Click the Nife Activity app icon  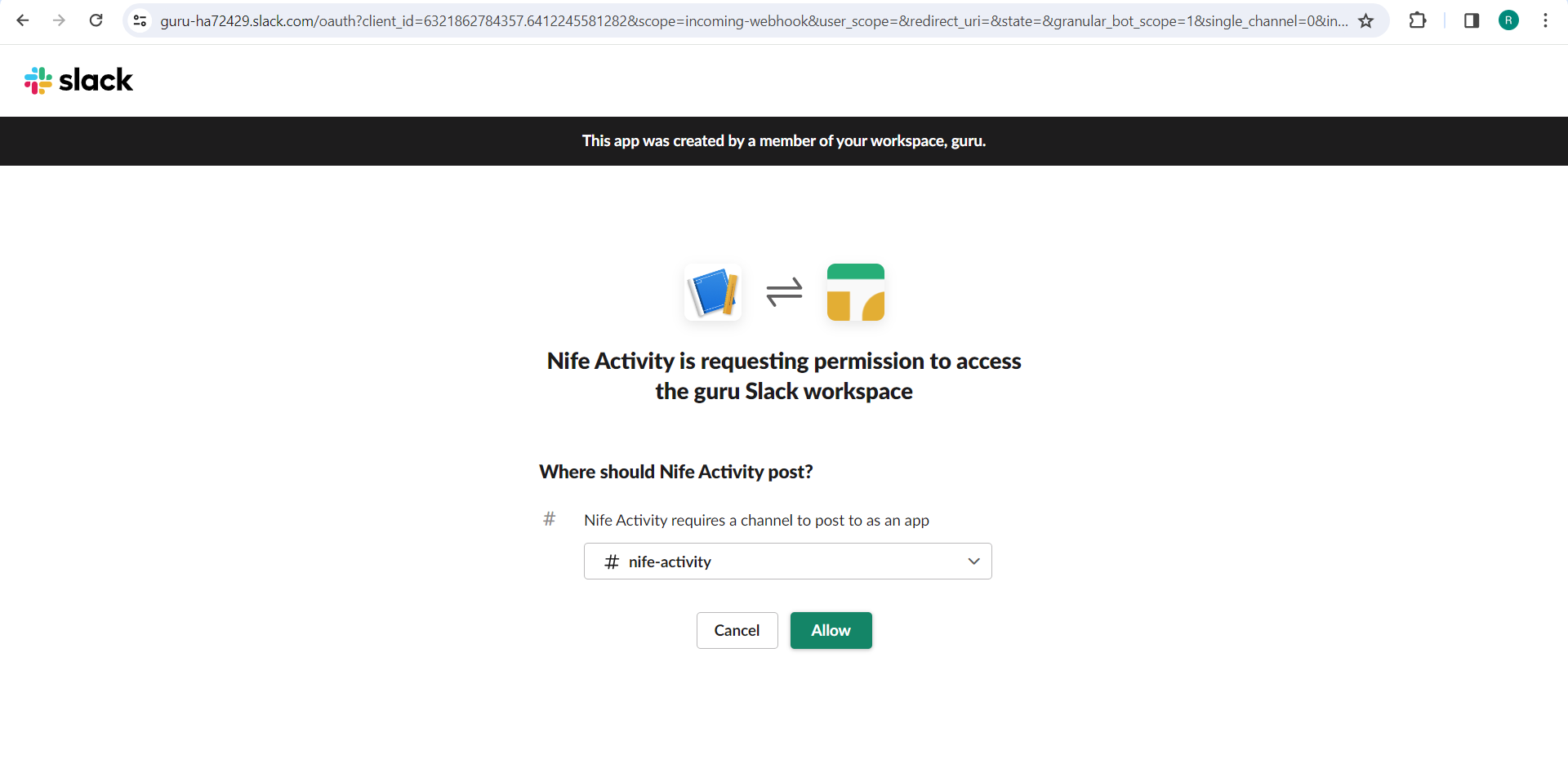click(713, 292)
